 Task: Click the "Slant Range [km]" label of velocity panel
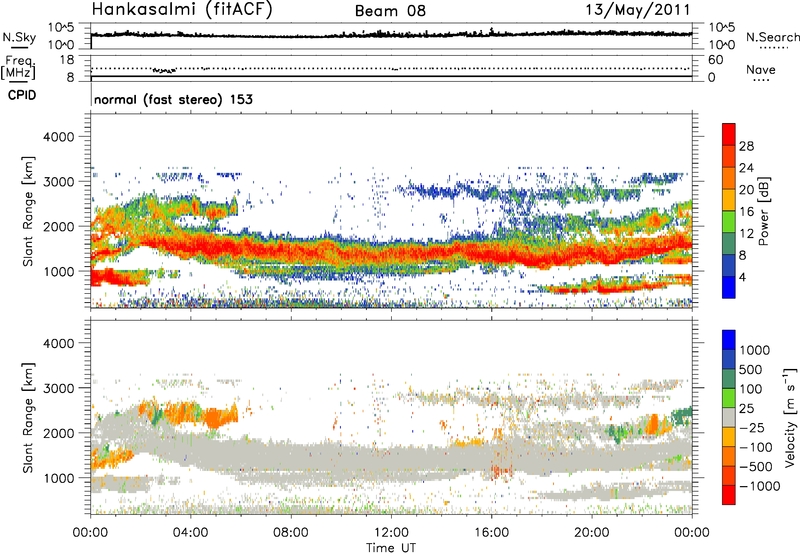click(x=28, y=417)
